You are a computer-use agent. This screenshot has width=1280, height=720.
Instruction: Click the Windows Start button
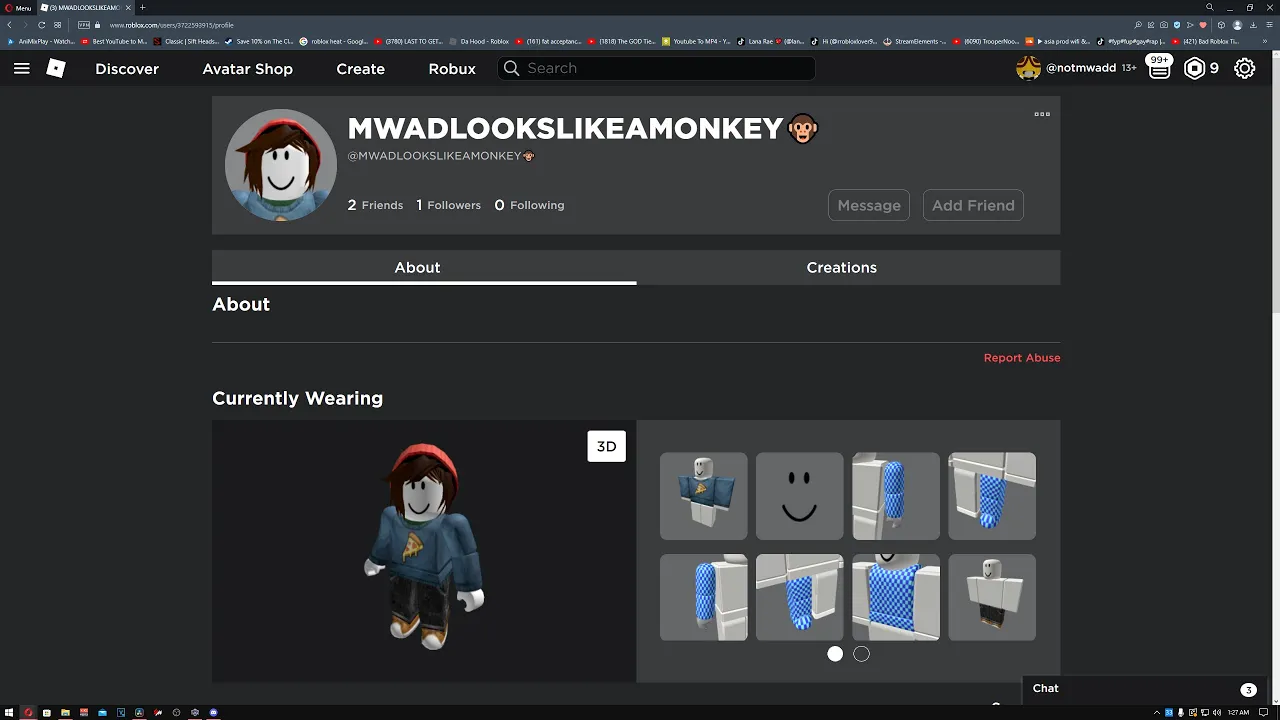[x=9, y=712]
